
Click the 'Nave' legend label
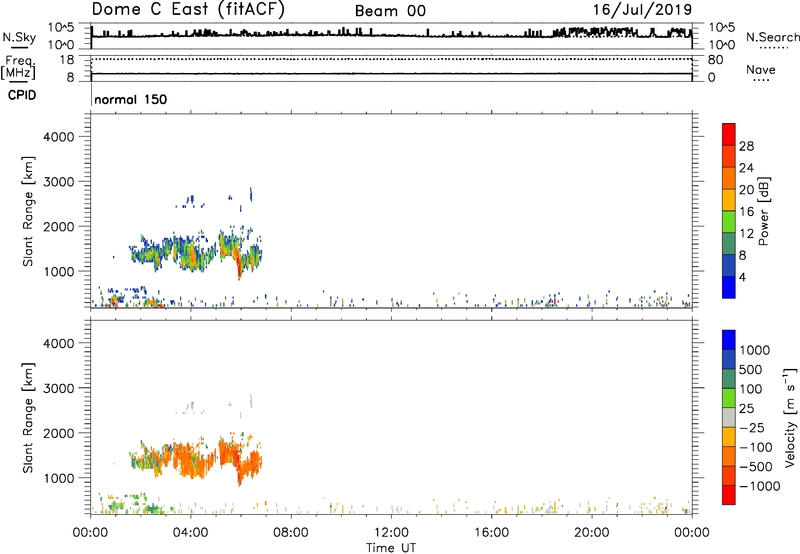761,70
